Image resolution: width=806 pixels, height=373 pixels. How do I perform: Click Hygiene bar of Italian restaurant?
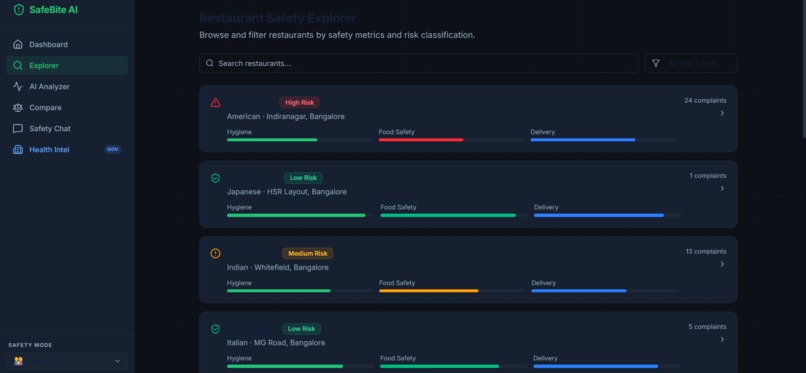point(300,366)
